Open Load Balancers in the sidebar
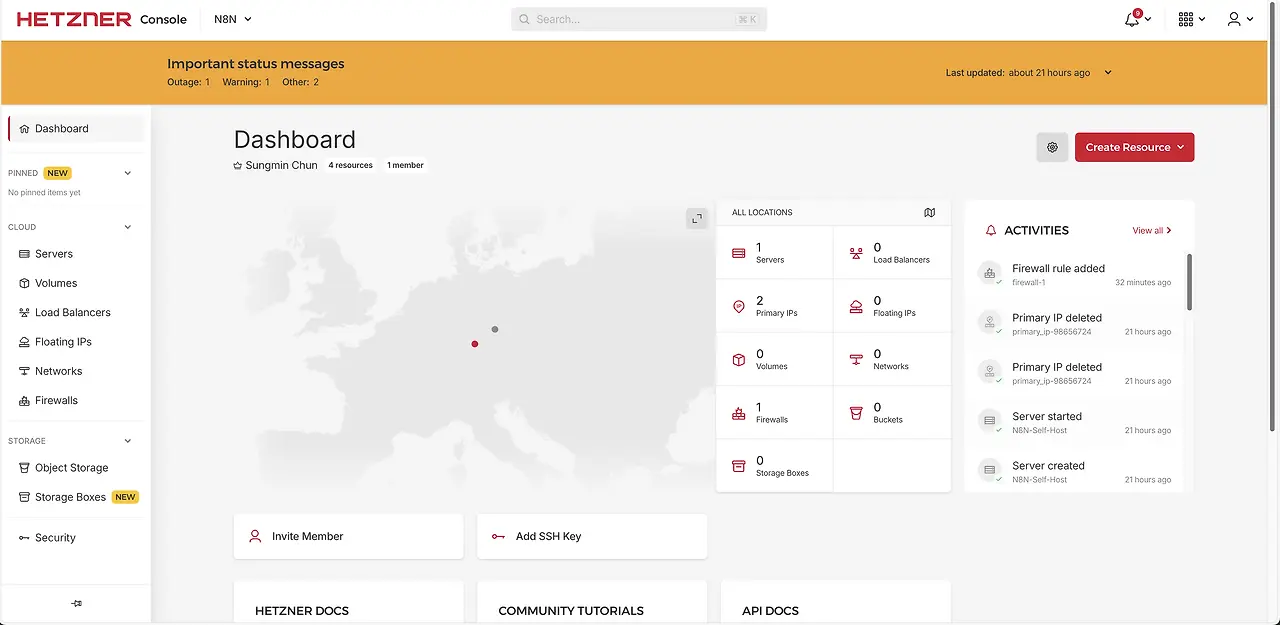Viewport: 1280px width, 625px height. click(x=76, y=312)
